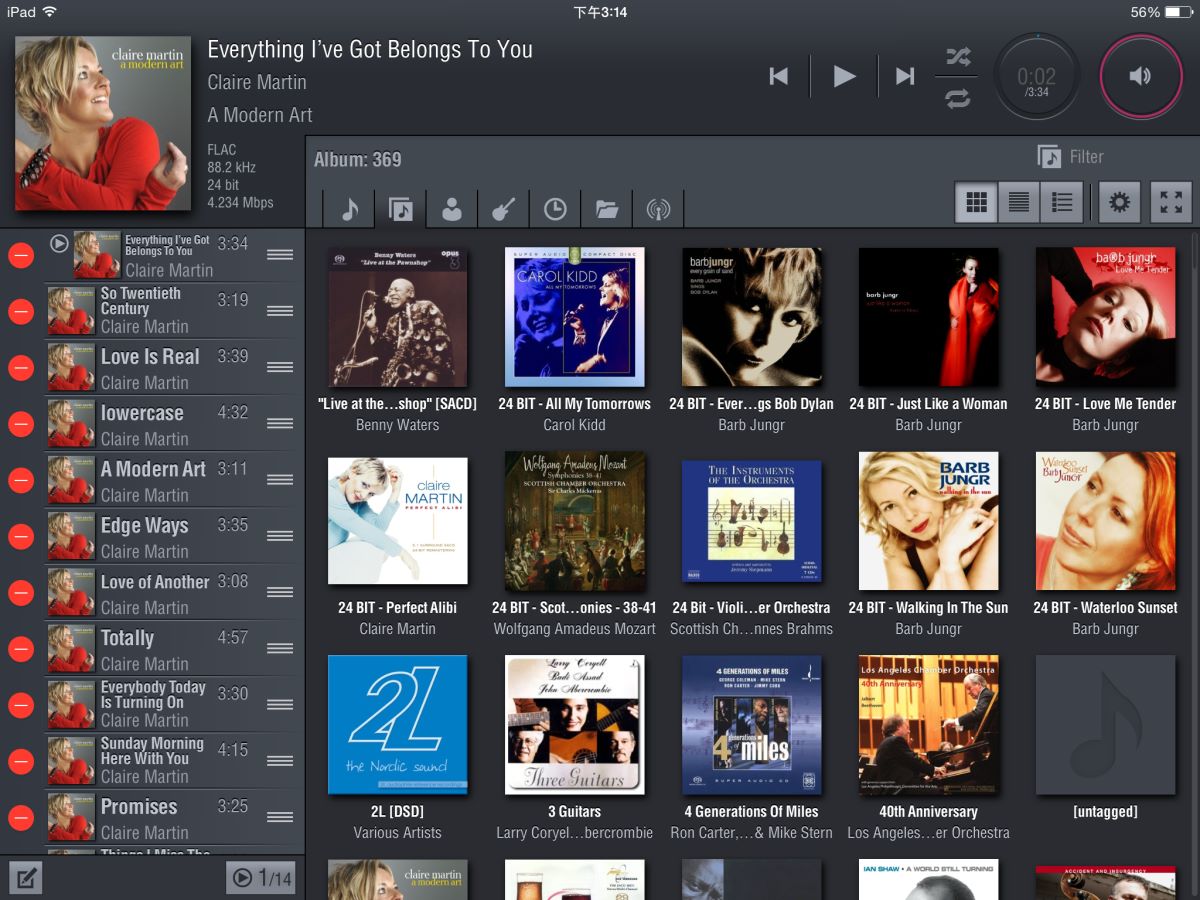Image resolution: width=1200 pixels, height=900 pixels.
Task: Remove 'Everybody Today Is Turning On' from playlist
Action: click(20, 706)
